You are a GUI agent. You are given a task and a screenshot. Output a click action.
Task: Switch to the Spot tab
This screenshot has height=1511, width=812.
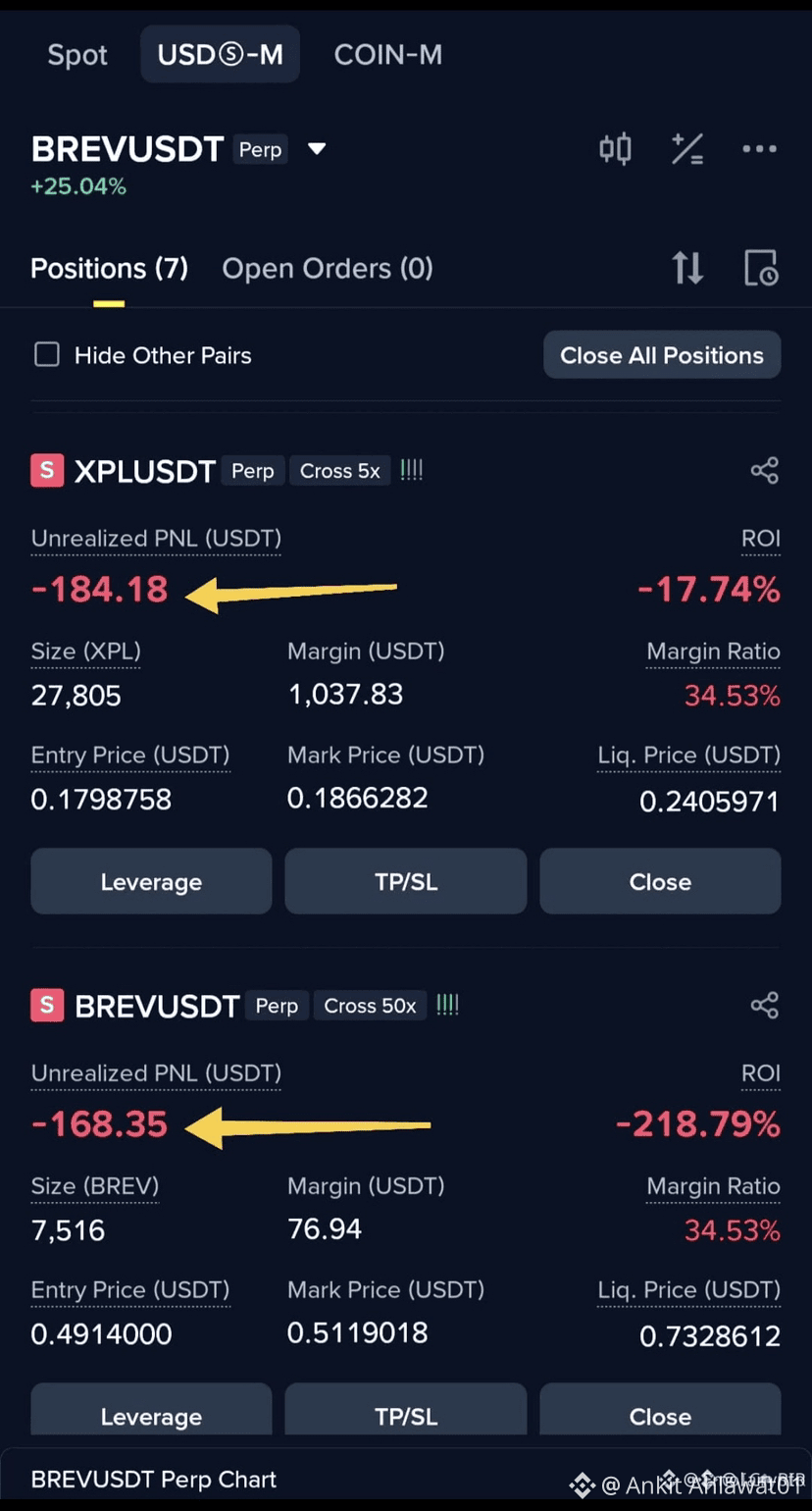77,55
